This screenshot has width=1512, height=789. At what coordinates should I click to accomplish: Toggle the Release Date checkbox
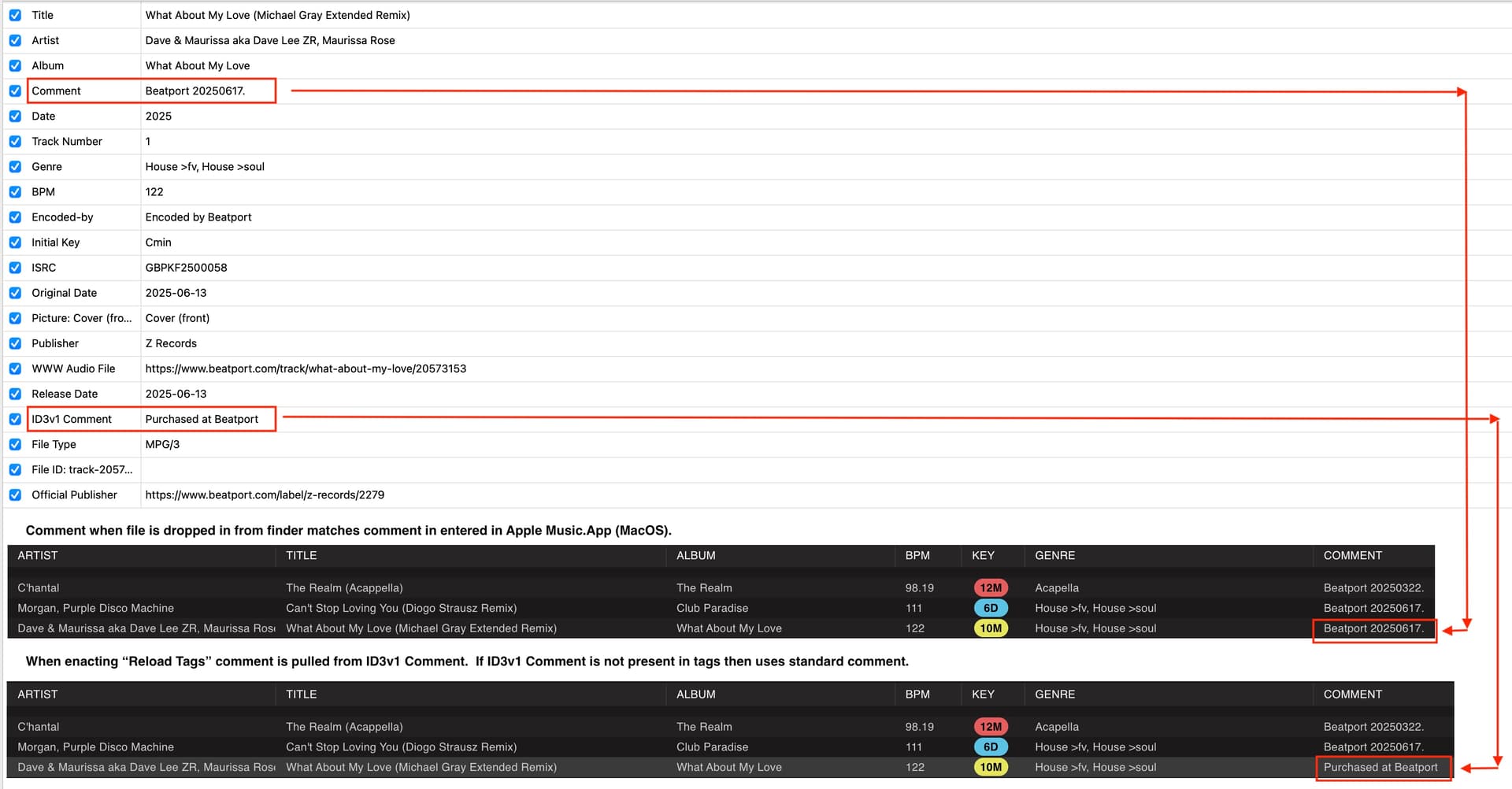pos(15,394)
